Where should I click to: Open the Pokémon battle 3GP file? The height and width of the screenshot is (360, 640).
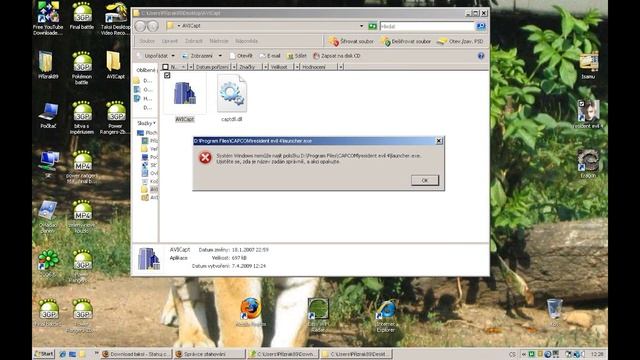pyautogui.click(x=82, y=68)
